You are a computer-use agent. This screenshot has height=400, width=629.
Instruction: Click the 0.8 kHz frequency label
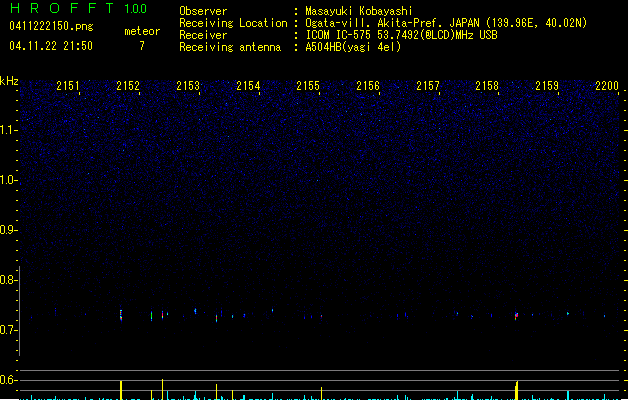[x=8, y=280]
